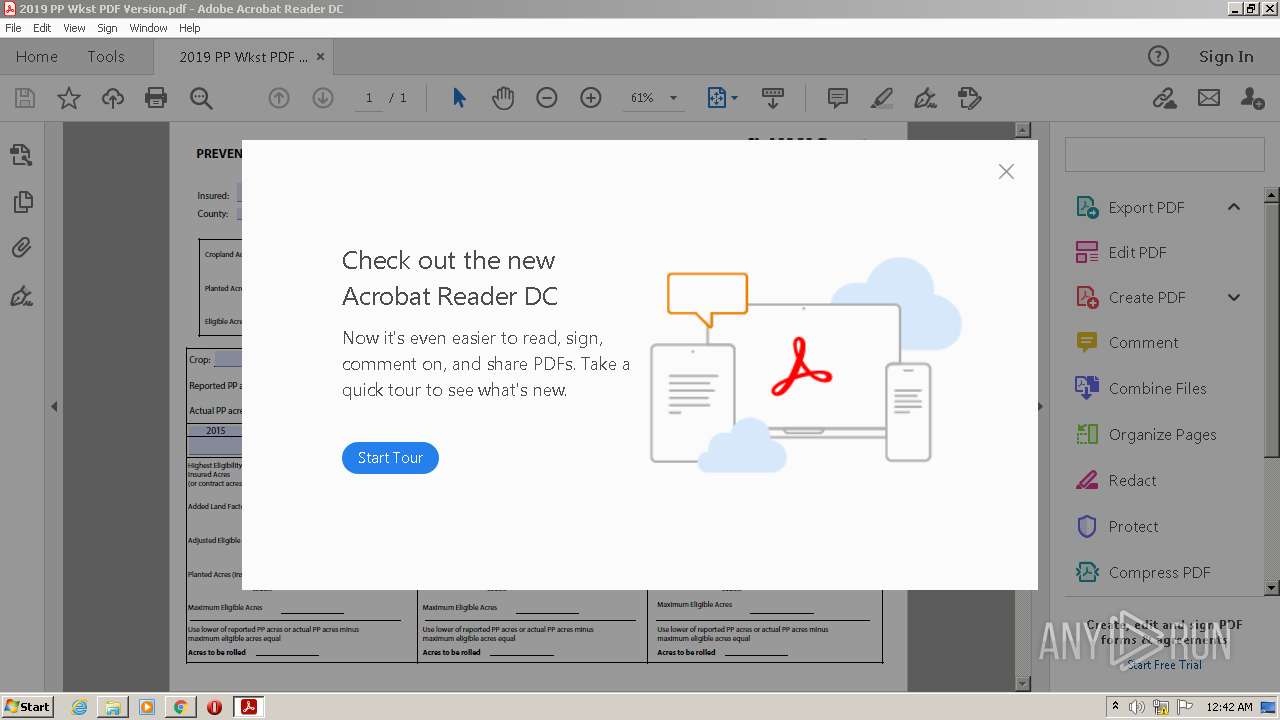Print the document with printer icon

[156, 98]
